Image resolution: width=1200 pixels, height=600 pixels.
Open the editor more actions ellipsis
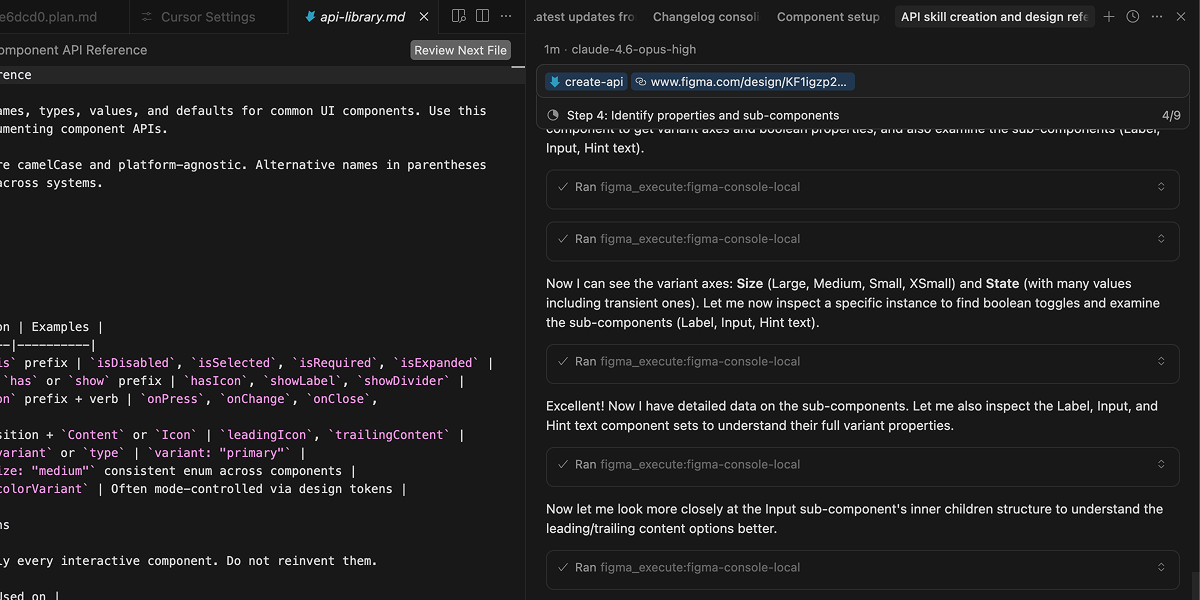[x=507, y=16]
